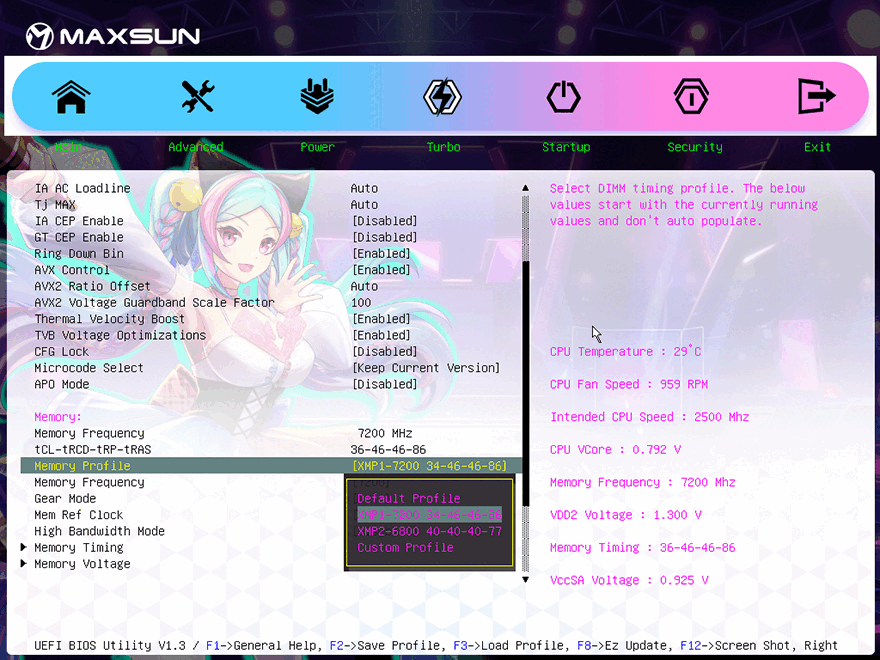Toggle TVB Voltage Optimizations [Enabled] value
Screen dimensions: 880x660
382,335
